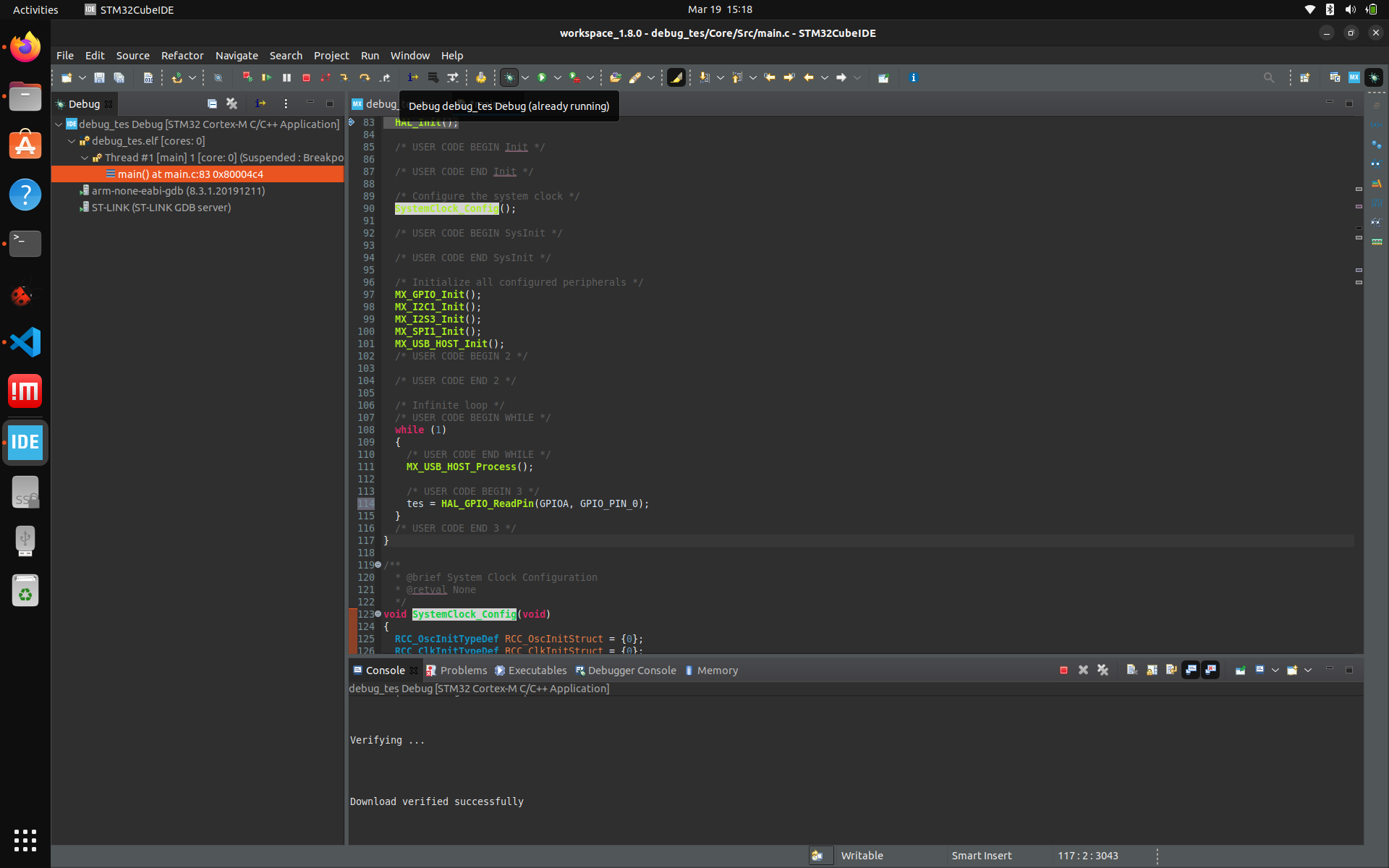Open Show Applications grid in dock
Viewport: 1389px width, 868px height.
coord(25,840)
